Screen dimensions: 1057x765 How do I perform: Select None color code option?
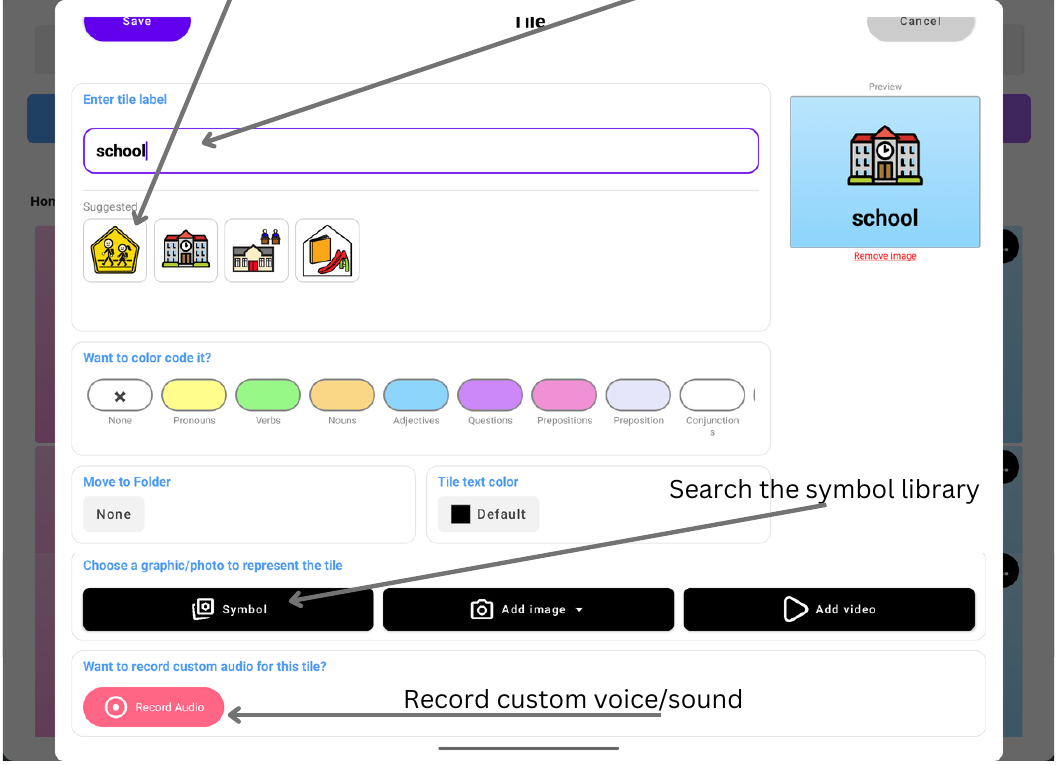click(x=120, y=395)
